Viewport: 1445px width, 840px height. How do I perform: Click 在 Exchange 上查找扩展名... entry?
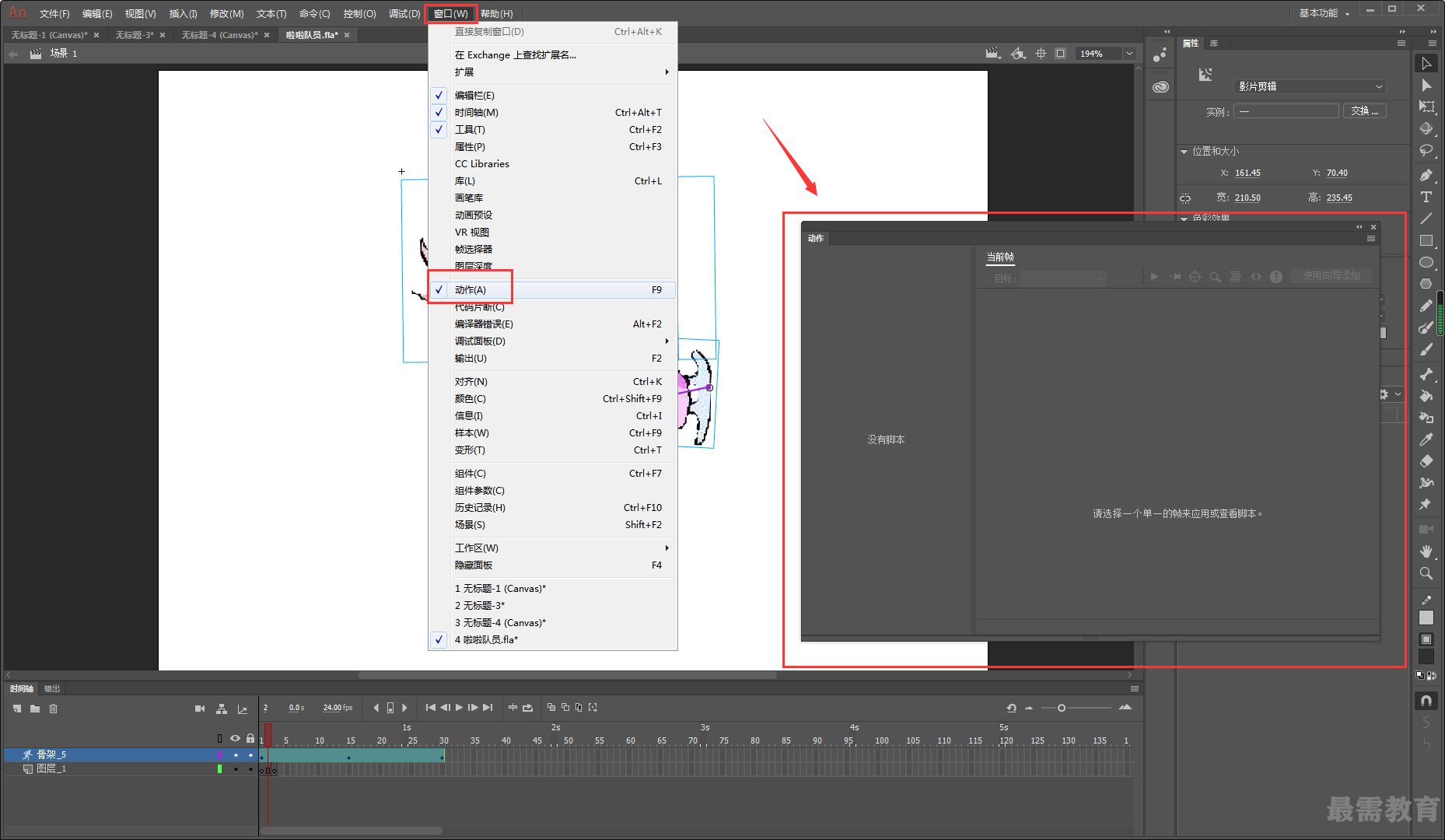pyautogui.click(x=553, y=55)
